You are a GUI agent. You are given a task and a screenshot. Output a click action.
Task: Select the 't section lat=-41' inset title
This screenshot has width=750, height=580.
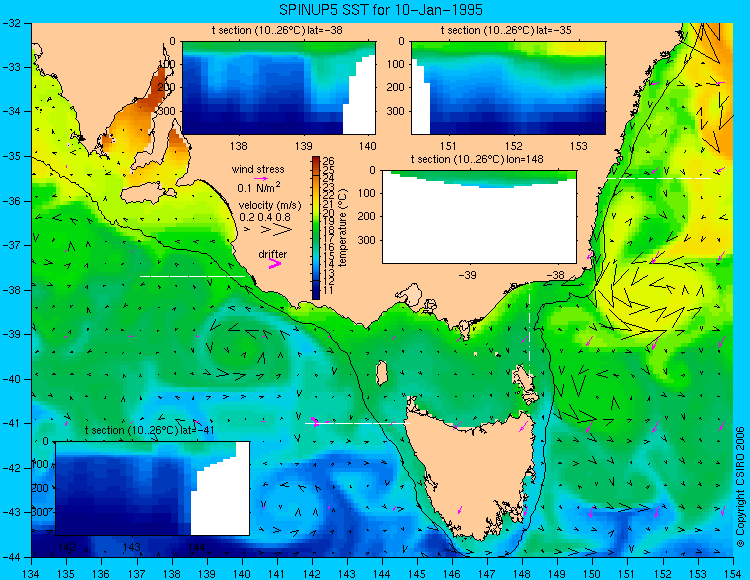(149, 430)
